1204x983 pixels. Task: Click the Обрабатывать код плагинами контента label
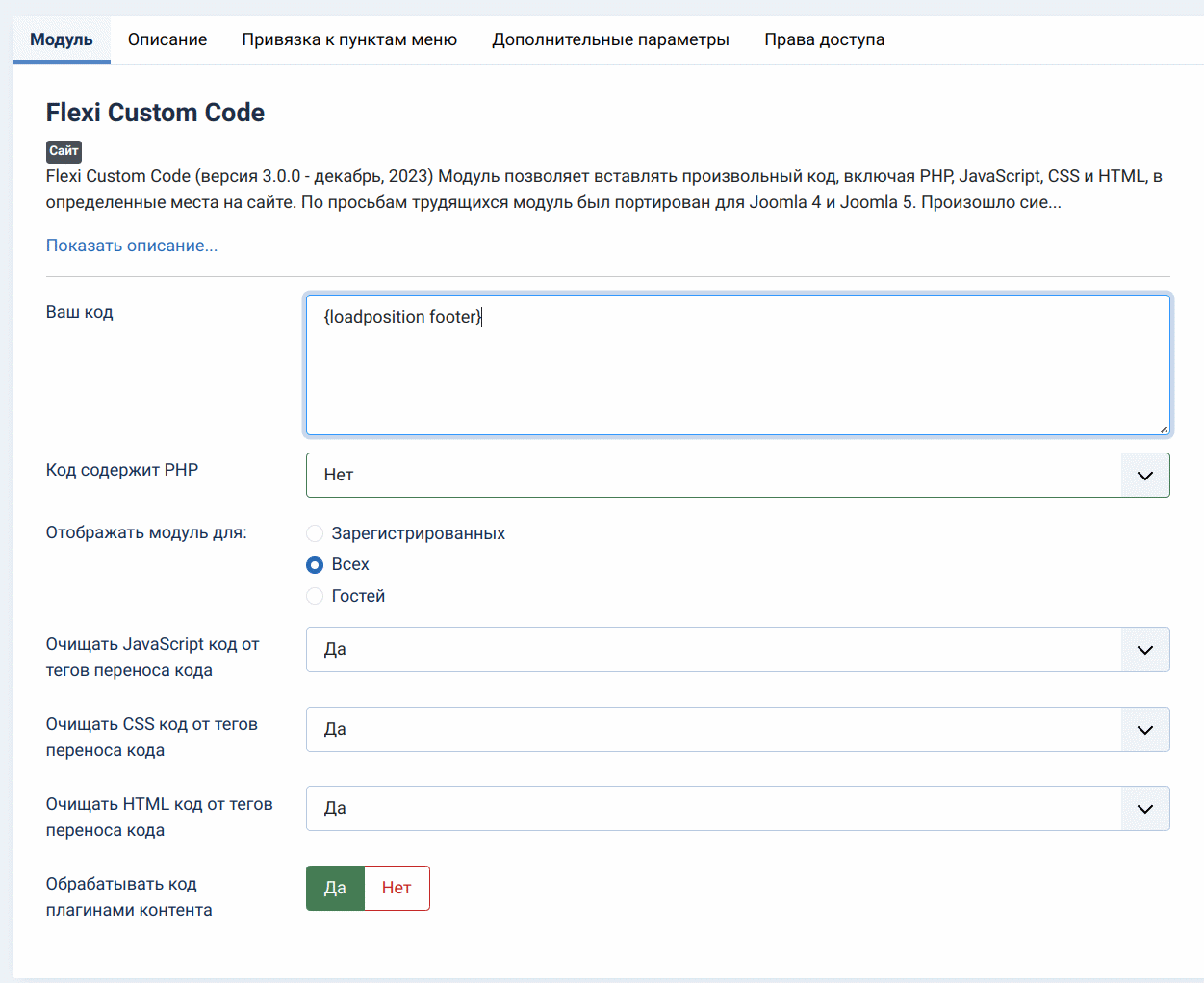tap(129, 896)
